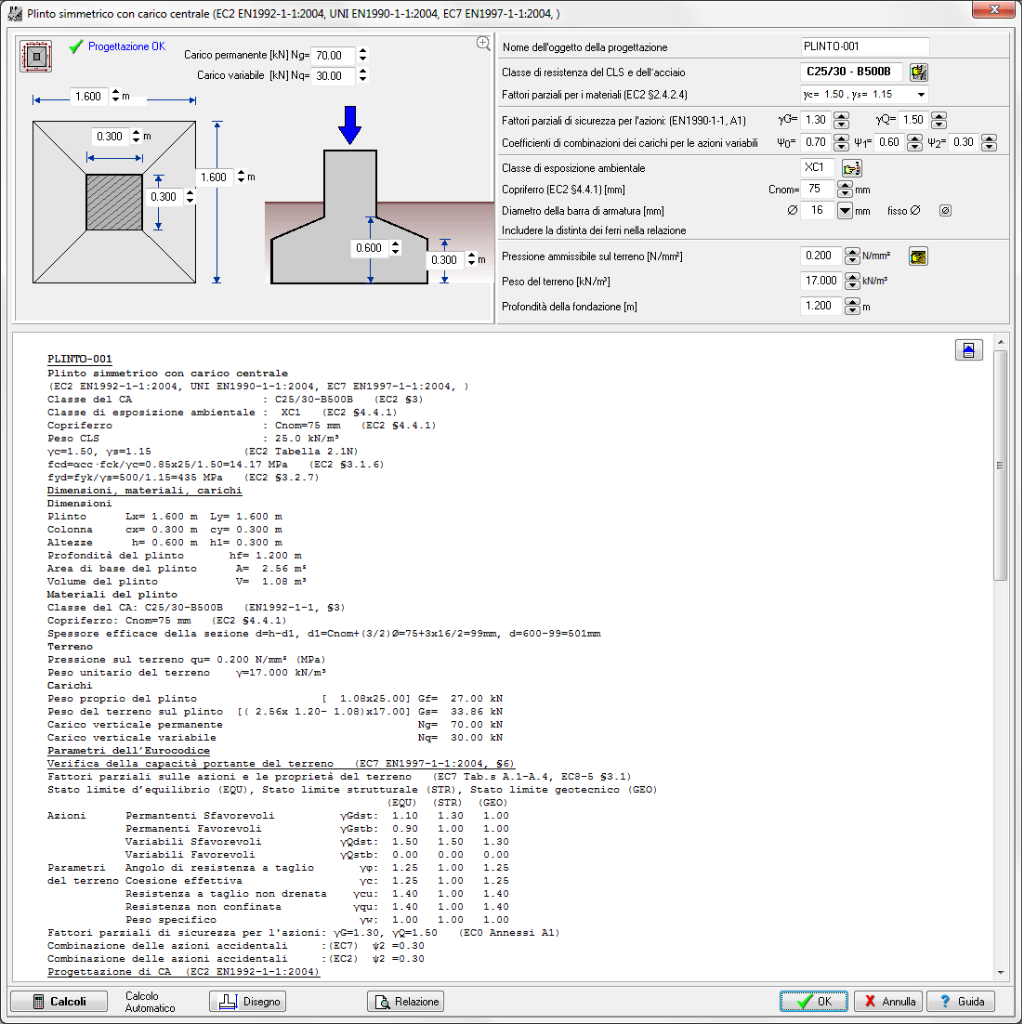Open bar diameter dropdown arrow
This screenshot has width=1022, height=1024.
(845, 211)
